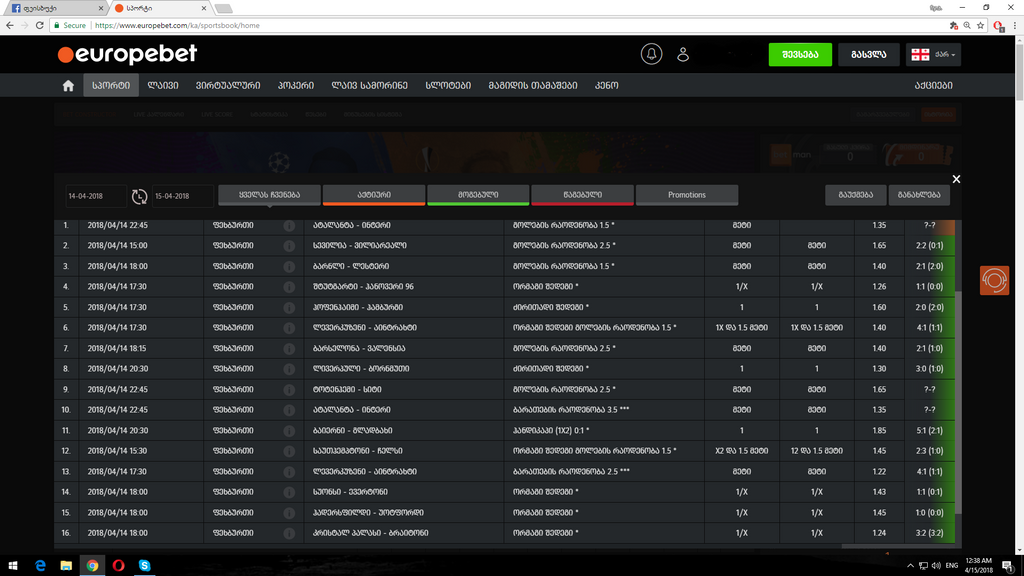Click the date range refresh icon
Image resolution: width=1024 pixels, height=576 pixels.
(139, 196)
